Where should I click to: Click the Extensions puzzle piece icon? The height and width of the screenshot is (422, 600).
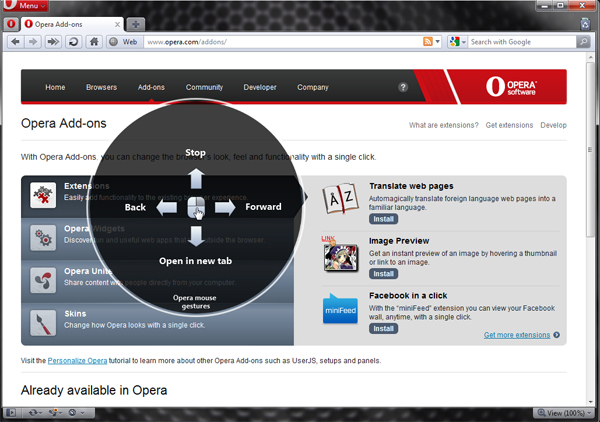point(43,195)
